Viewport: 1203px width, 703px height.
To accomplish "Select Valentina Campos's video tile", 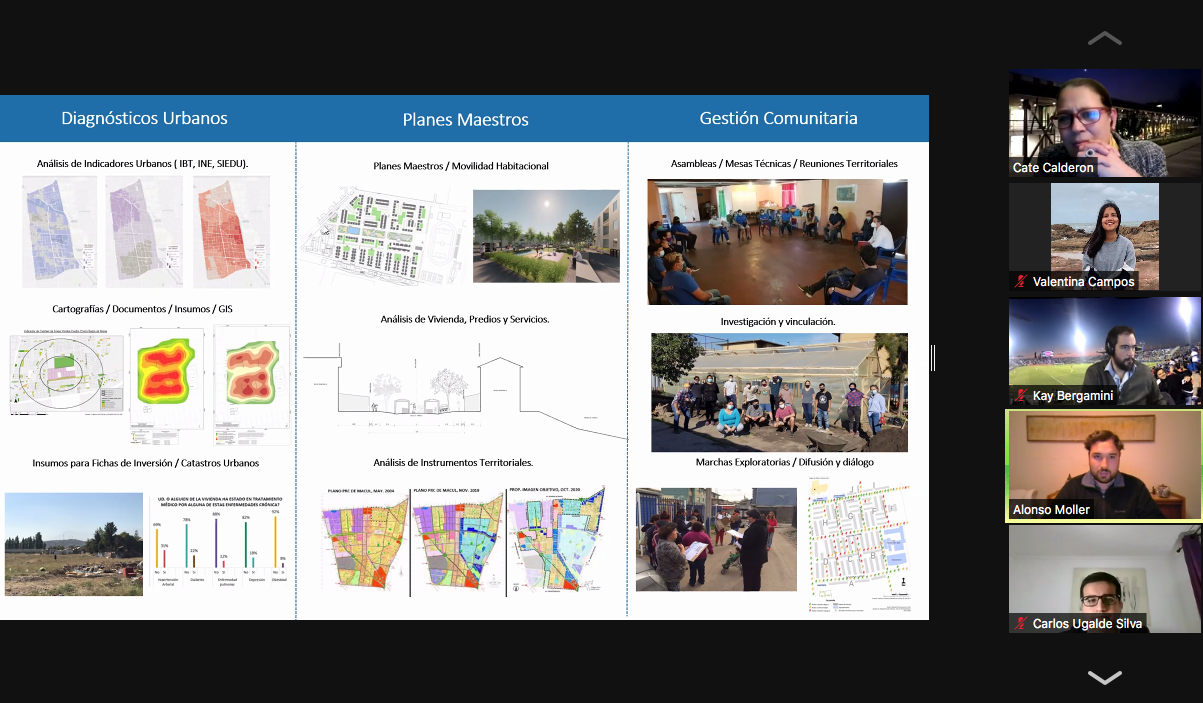I will (x=1104, y=237).
